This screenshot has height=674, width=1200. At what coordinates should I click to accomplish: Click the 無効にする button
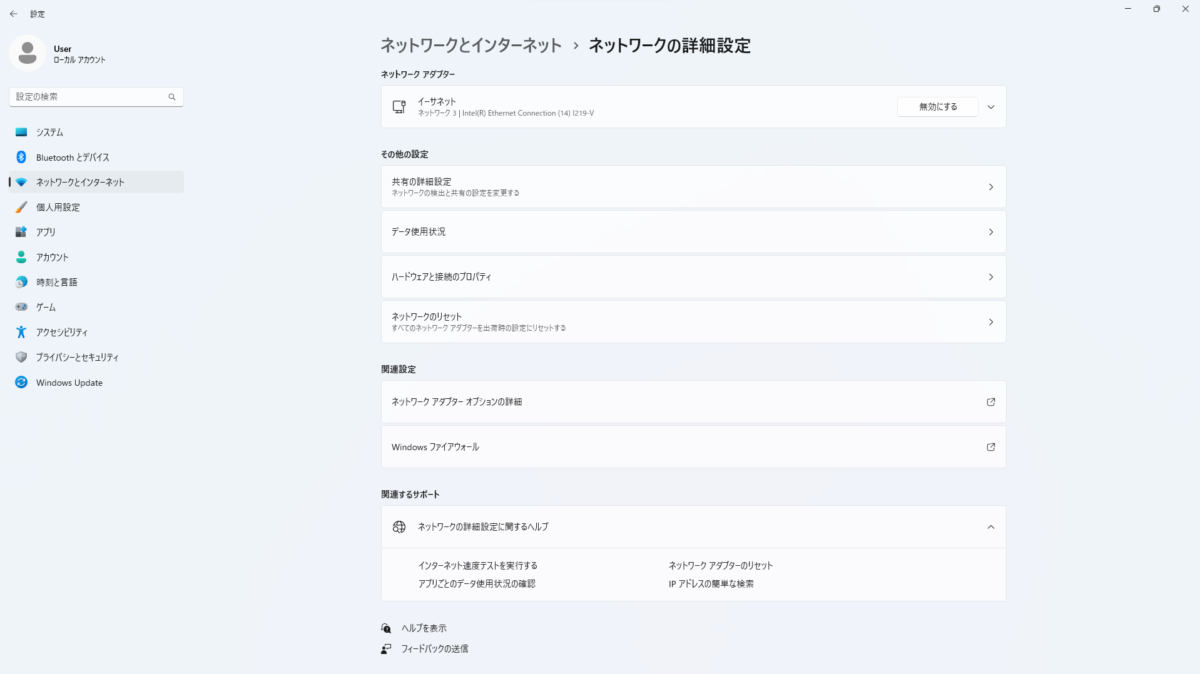click(937, 107)
